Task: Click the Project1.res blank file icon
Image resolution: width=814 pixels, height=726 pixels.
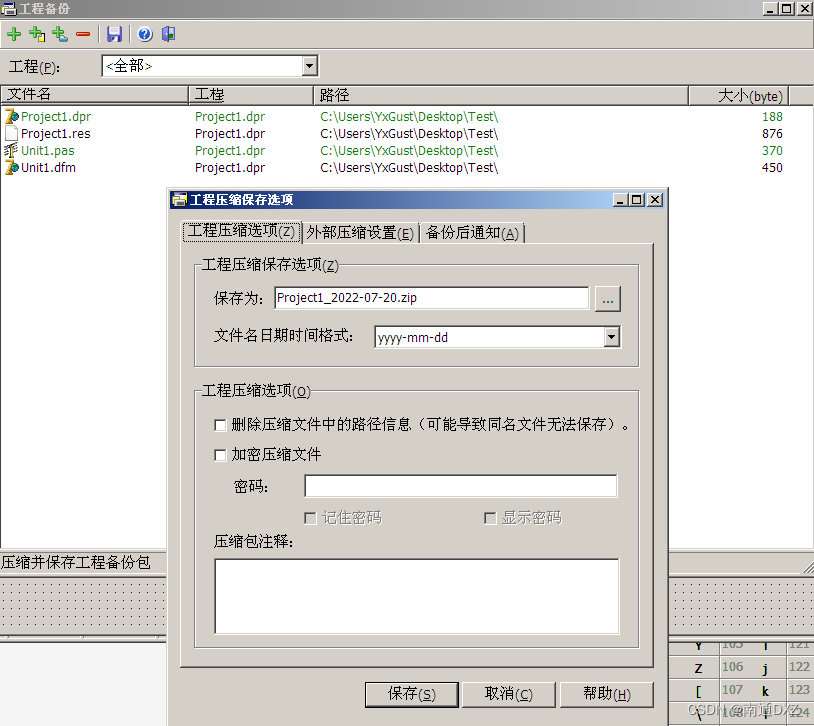Action: pyautogui.click(x=11, y=133)
